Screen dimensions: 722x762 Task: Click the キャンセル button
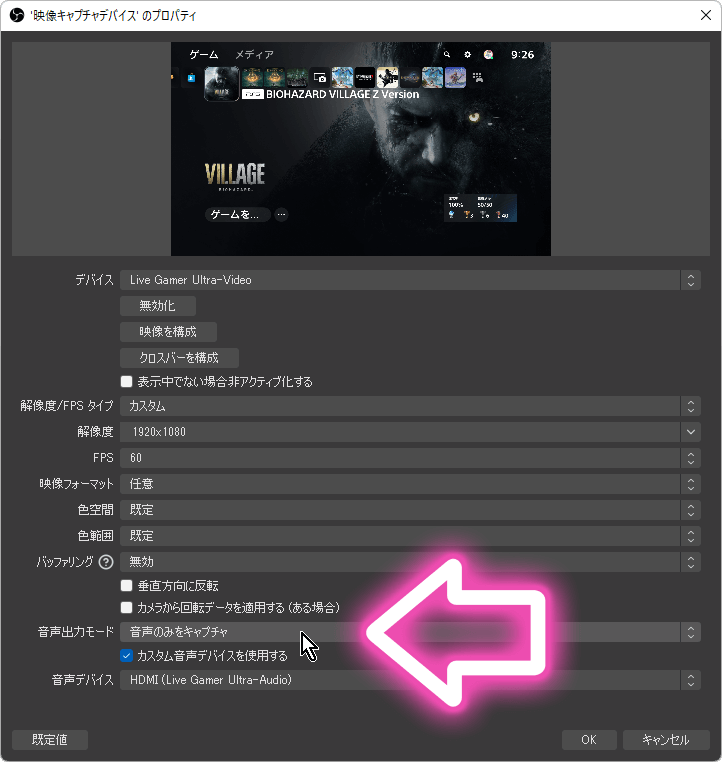[x=666, y=740]
